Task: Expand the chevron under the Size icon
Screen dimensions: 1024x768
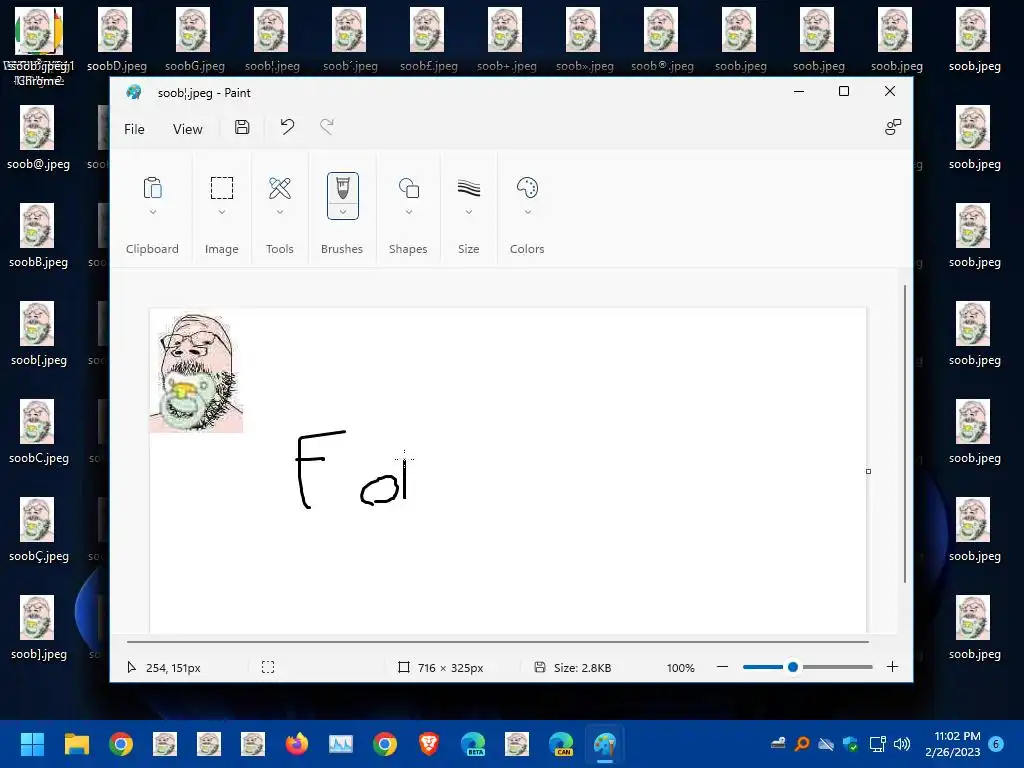Action: (x=469, y=212)
